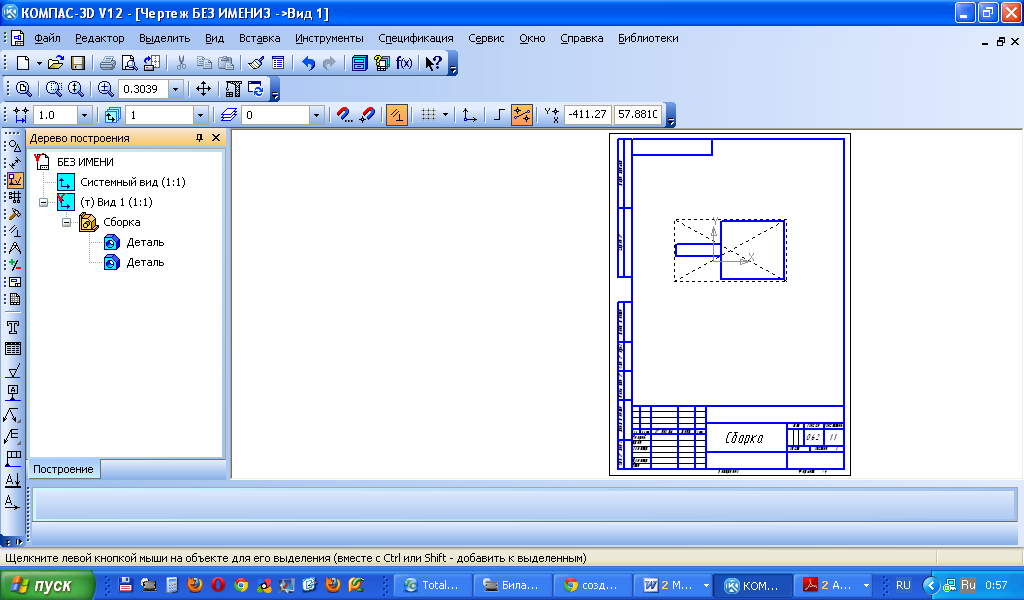Open the Файл menu
The width and height of the screenshot is (1024, 600).
pyautogui.click(x=48, y=38)
